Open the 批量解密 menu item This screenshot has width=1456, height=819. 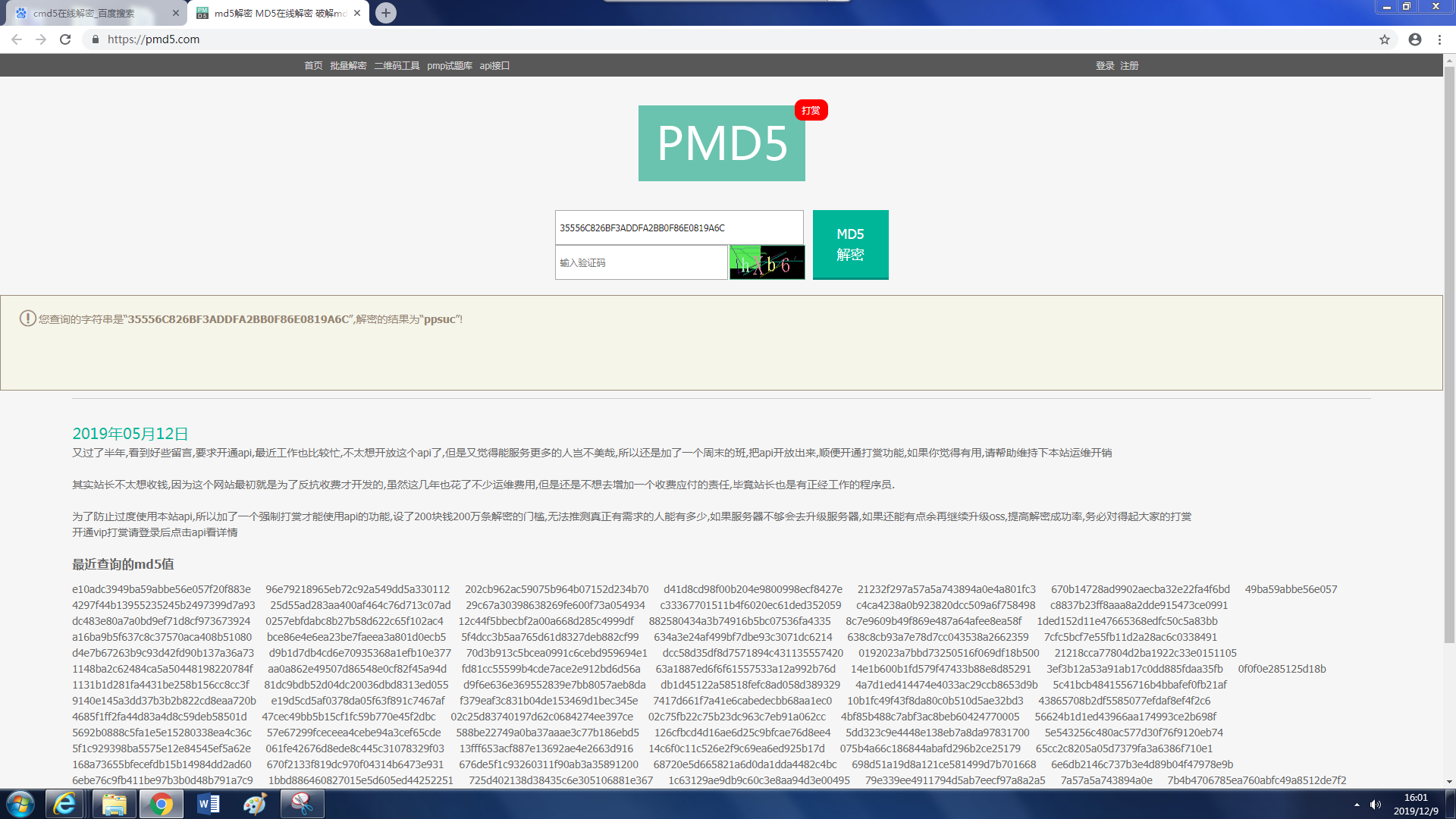click(x=348, y=66)
